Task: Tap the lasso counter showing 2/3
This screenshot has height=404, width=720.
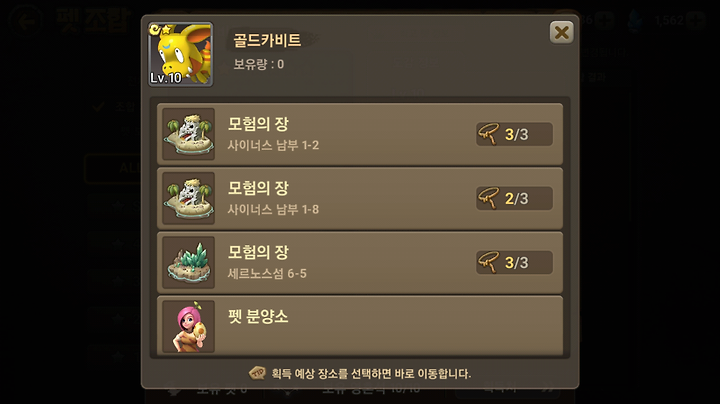Action: [514, 198]
